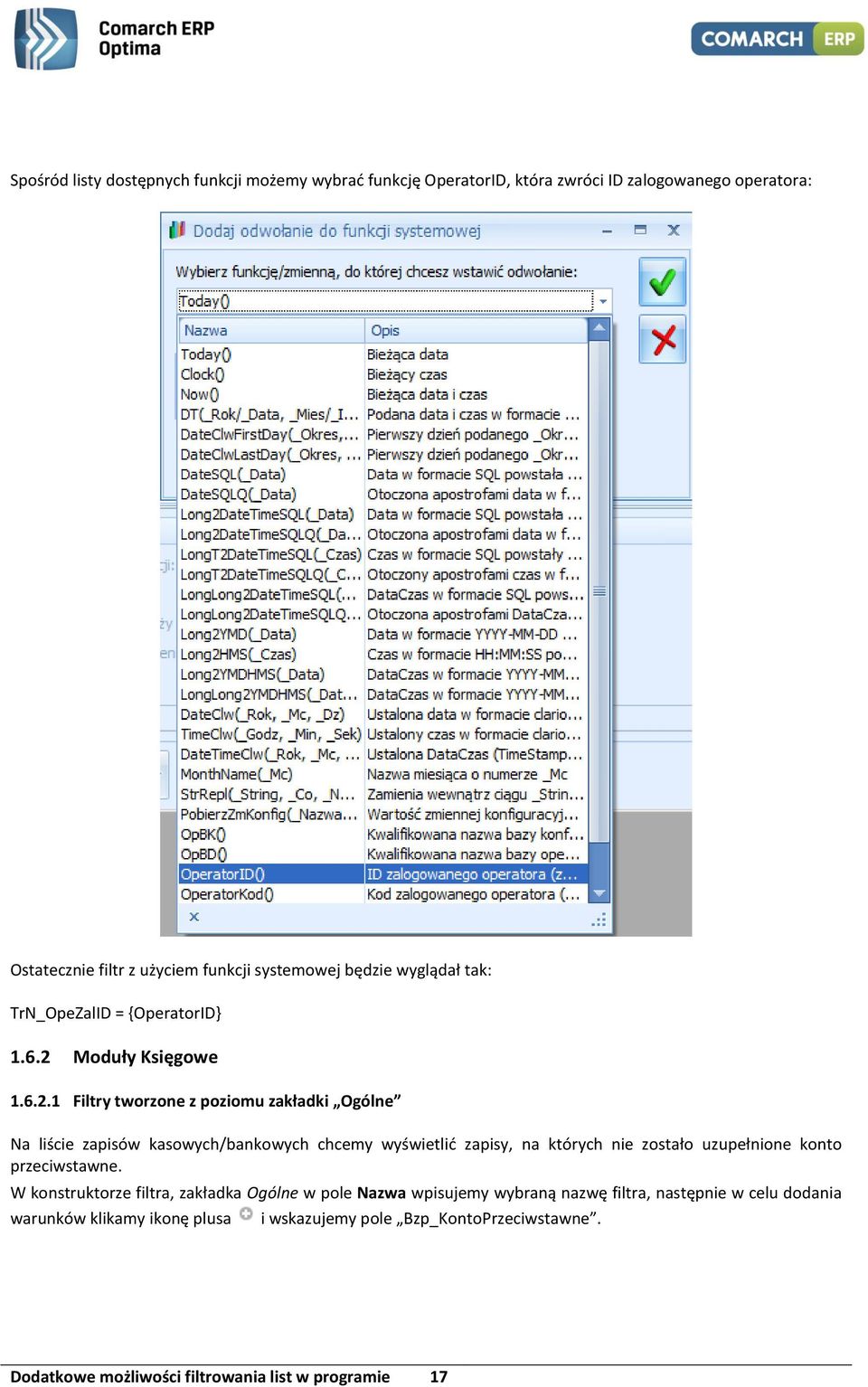This screenshot has height=1387, width=868.
Task: Select the DateClwFirstDay(_Okres,... row
Action: 383,434
